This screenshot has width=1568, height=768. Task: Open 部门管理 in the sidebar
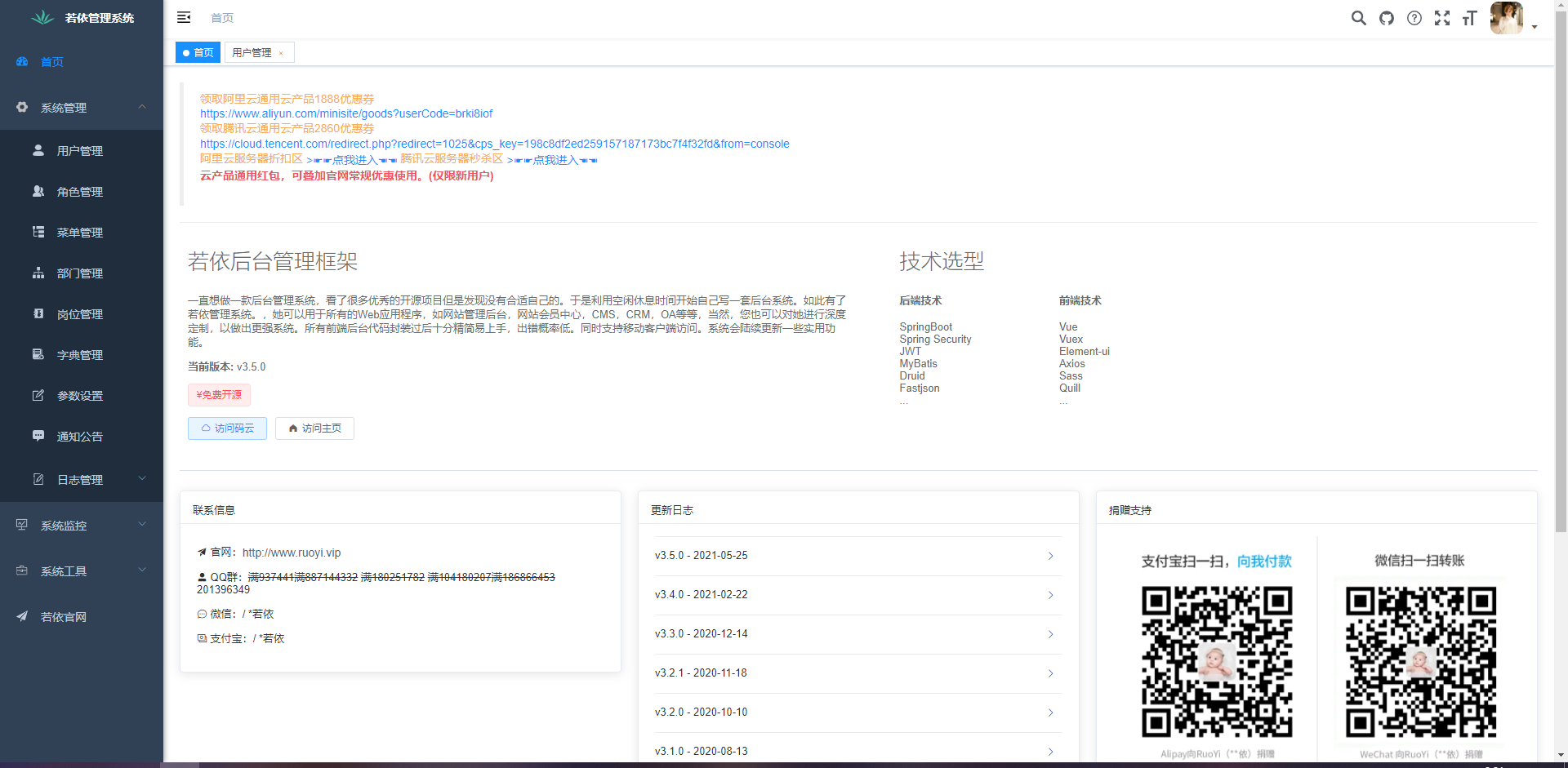82,273
